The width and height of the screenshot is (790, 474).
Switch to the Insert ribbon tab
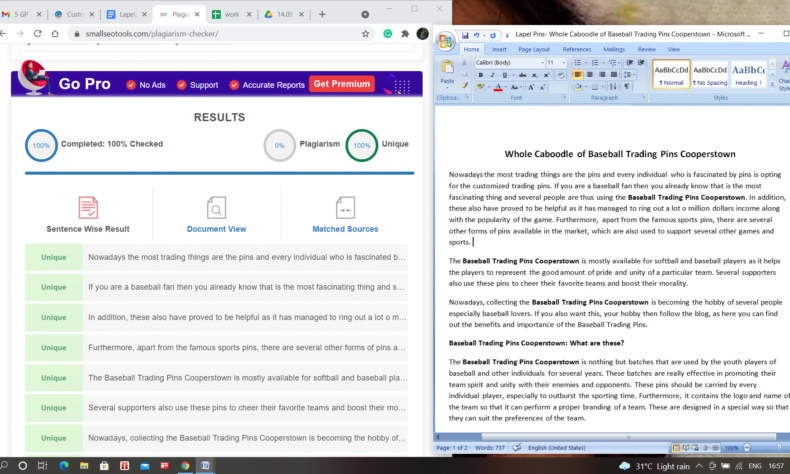click(499, 49)
